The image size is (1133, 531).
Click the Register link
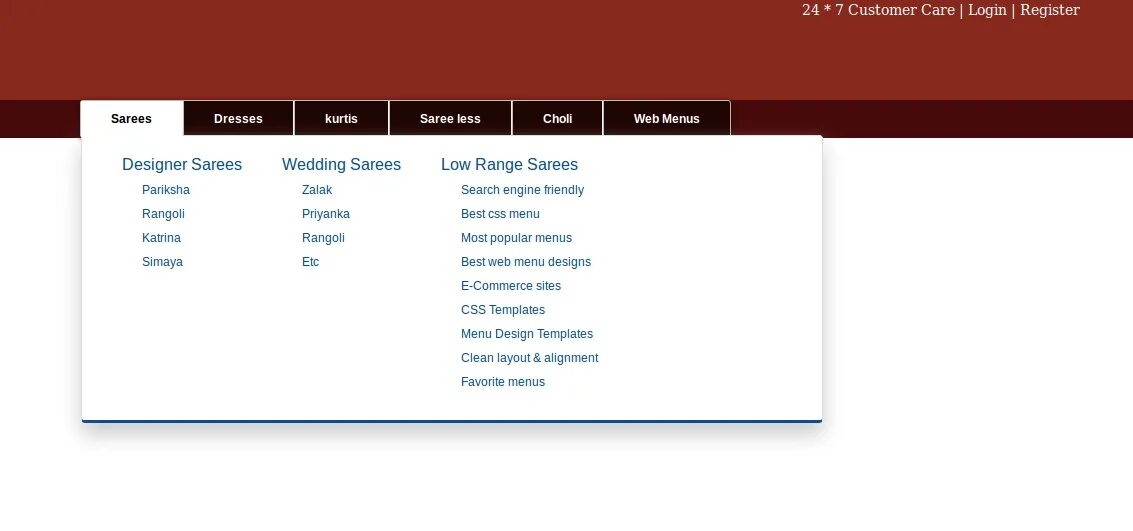[1049, 10]
